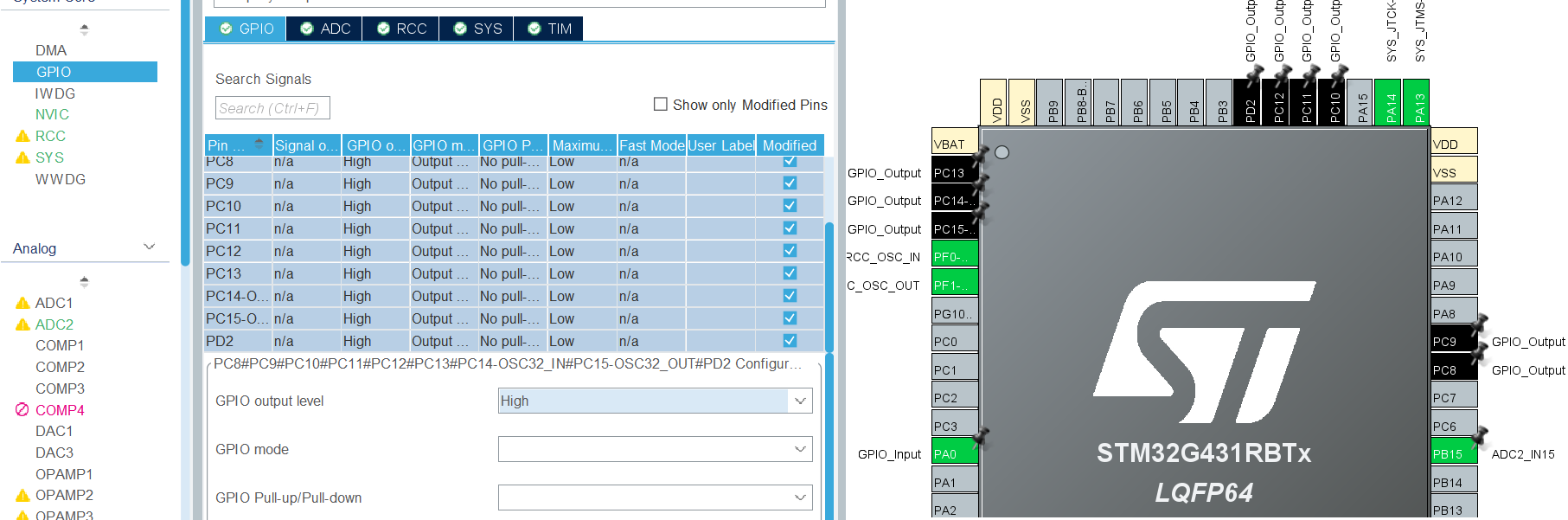Sort by User Label column header
Viewport: 1568px width, 520px height.
click(x=721, y=145)
